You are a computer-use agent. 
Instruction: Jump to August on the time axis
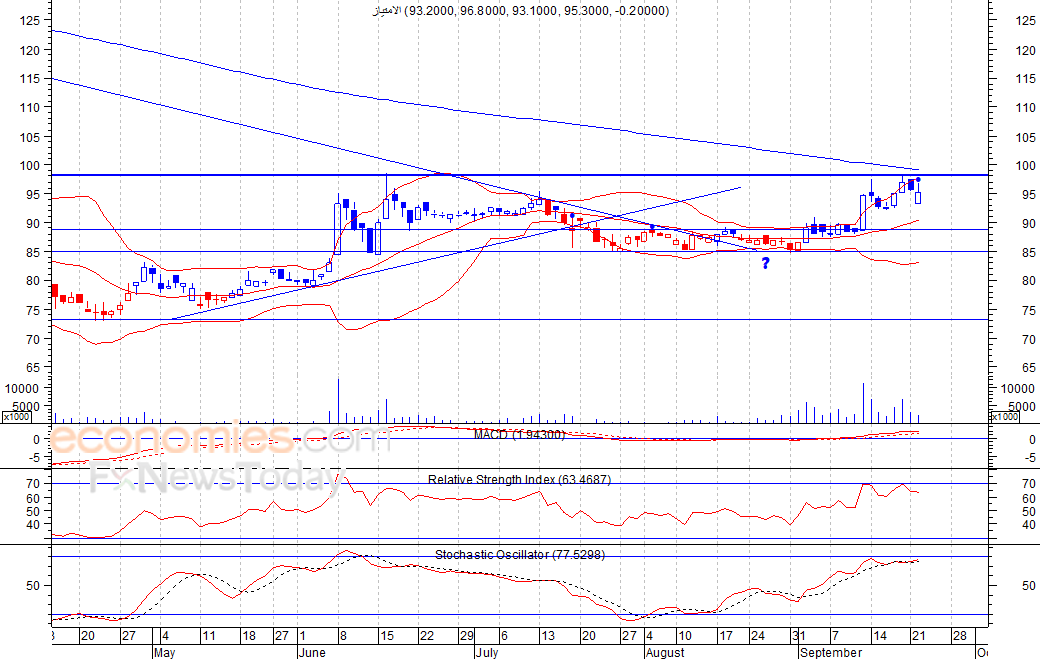click(664, 652)
